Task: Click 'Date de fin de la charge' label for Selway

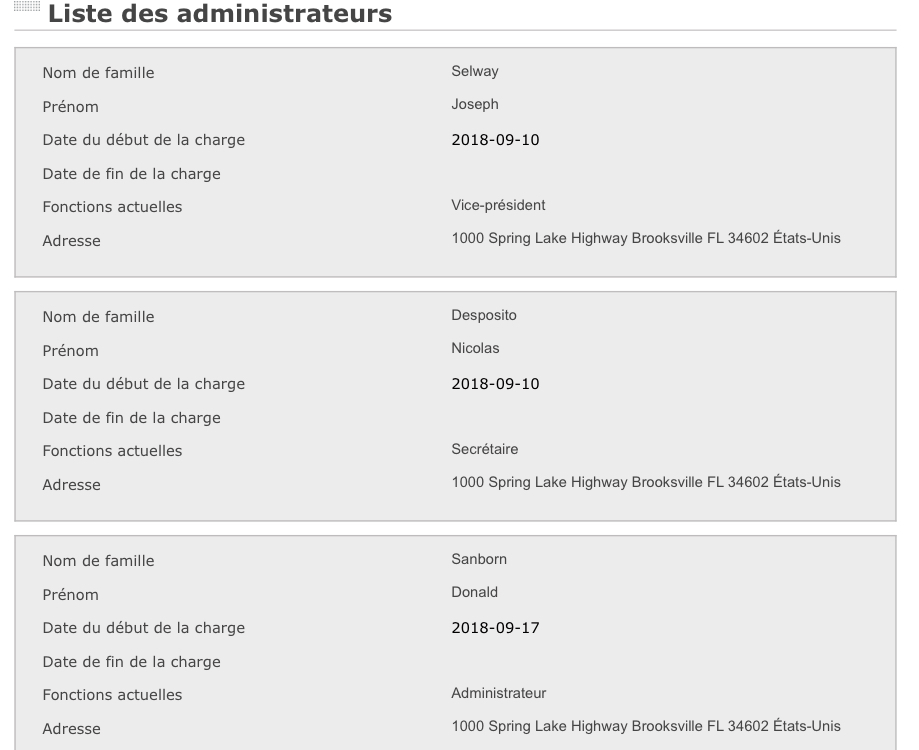Action: click(131, 174)
